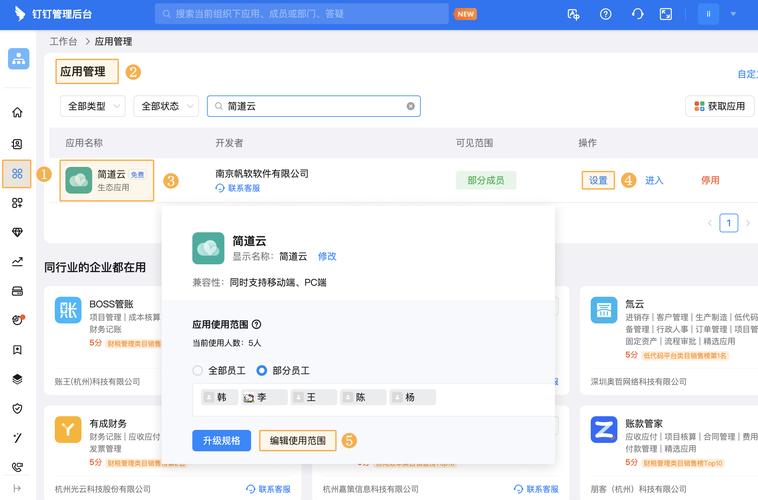Select the app management grid icon in sidebar

coord(17,174)
